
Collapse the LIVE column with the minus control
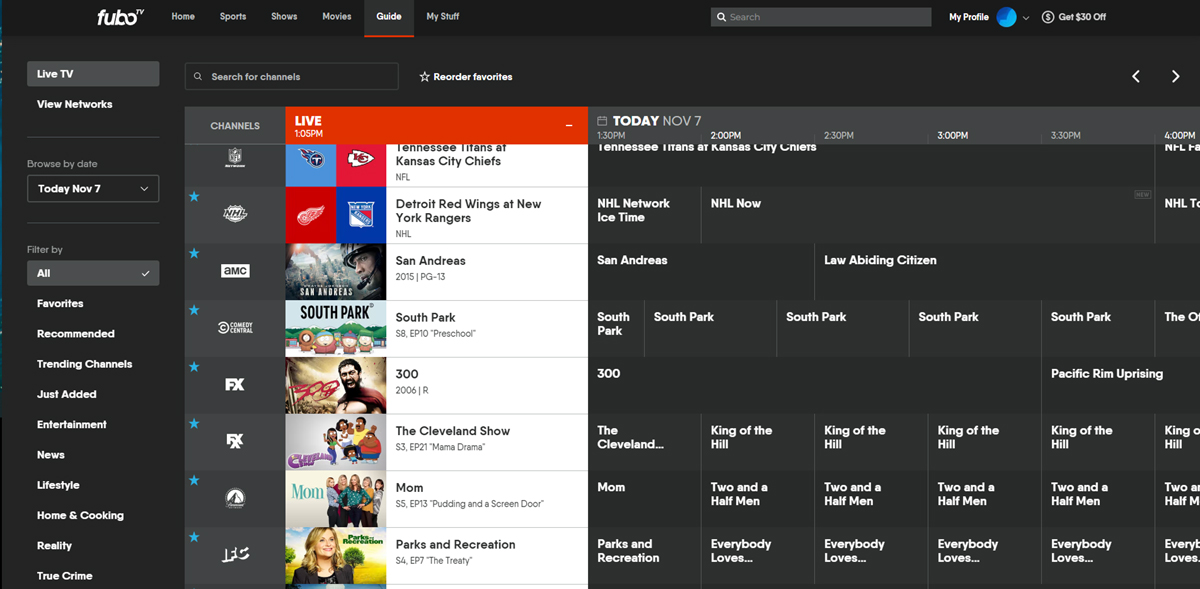point(570,126)
